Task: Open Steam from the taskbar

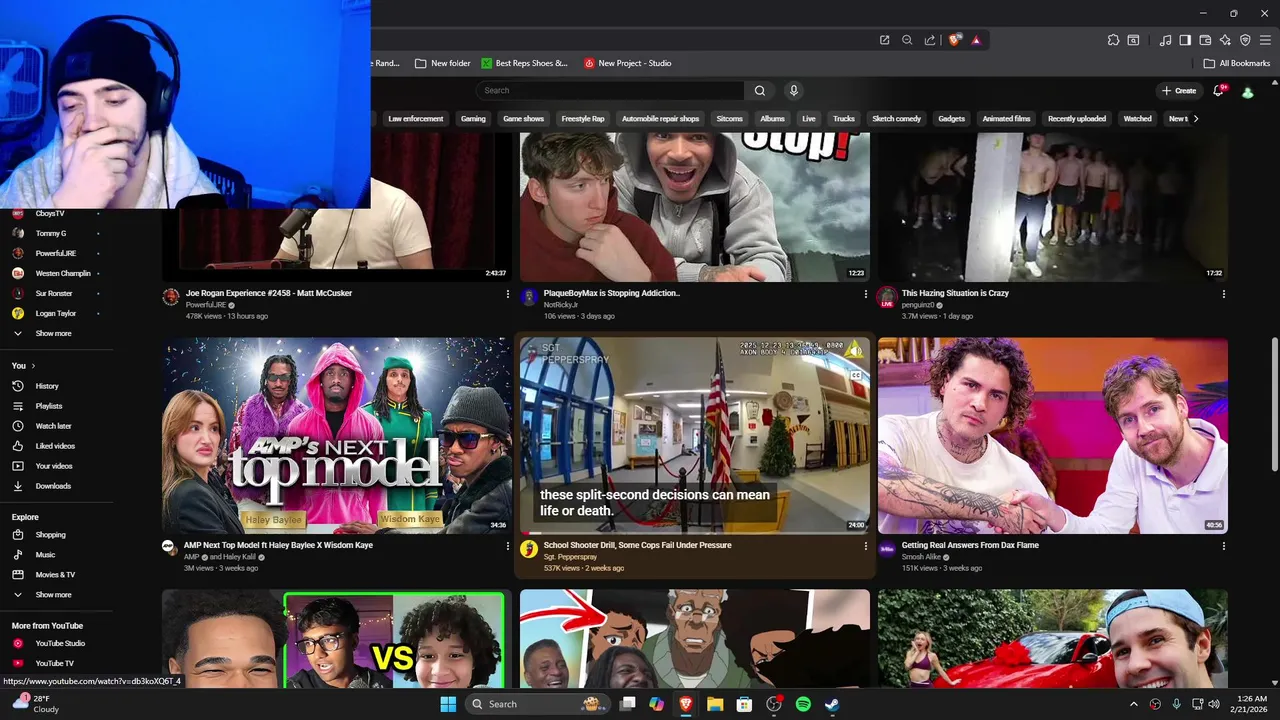Action: click(832, 704)
